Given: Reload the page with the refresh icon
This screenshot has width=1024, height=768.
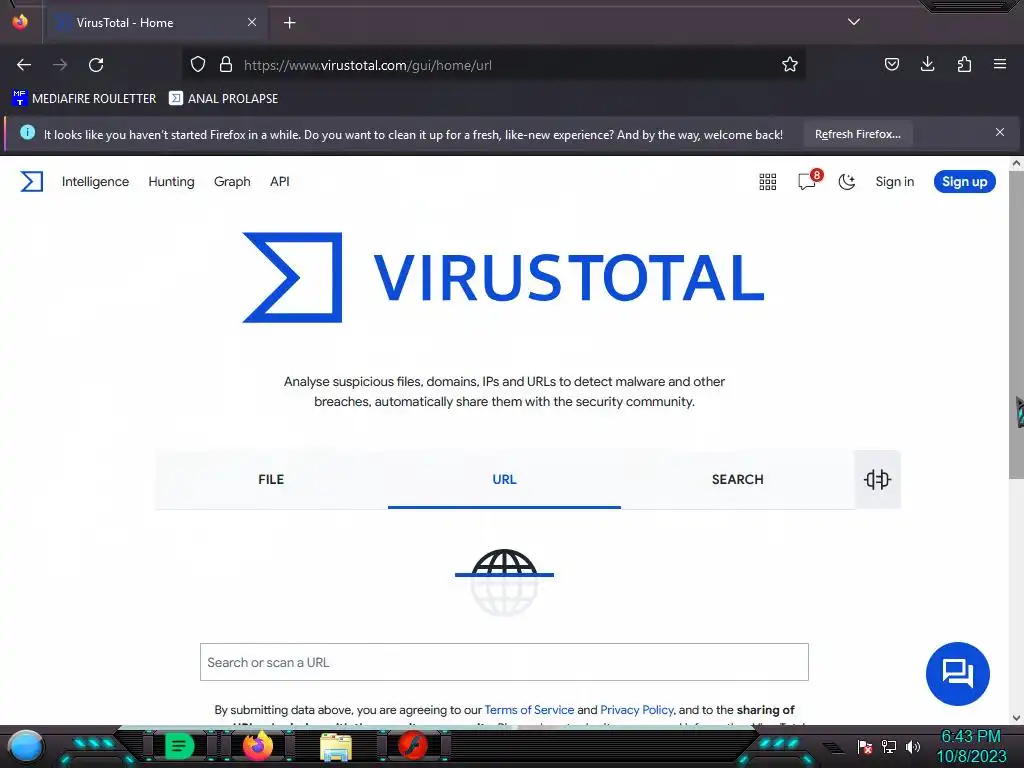Looking at the screenshot, I should click(96, 65).
